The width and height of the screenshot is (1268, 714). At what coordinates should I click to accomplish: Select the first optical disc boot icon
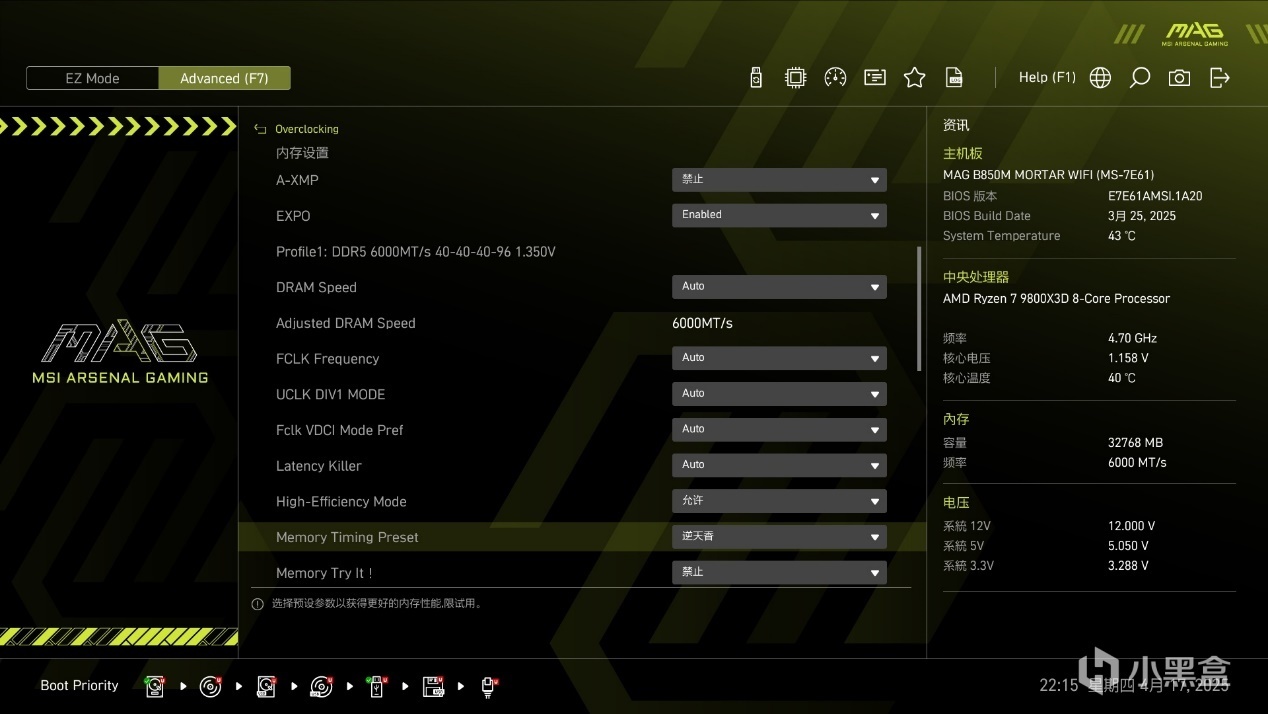[210, 686]
